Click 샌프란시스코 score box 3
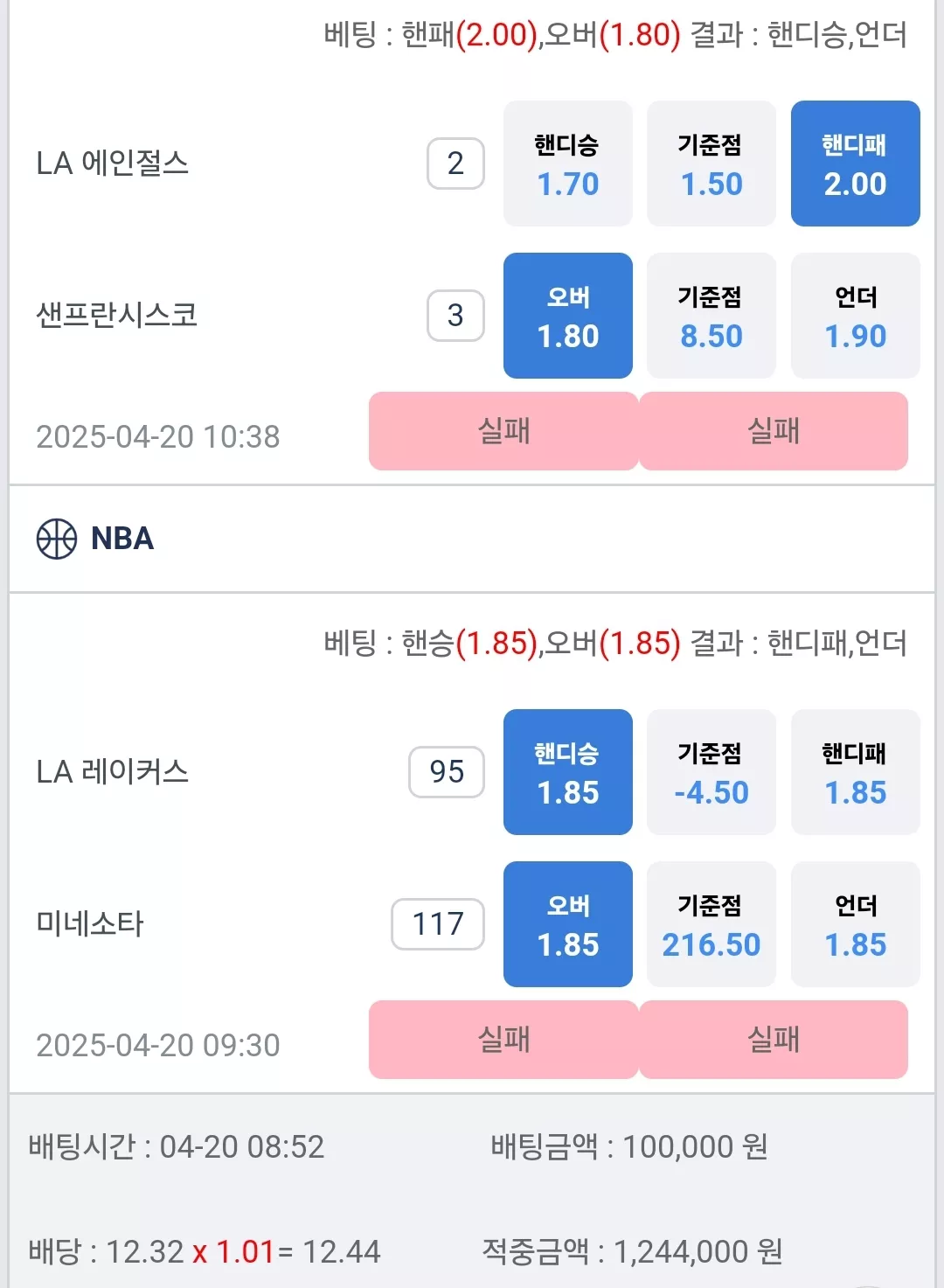944x1288 pixels. point(455,316)
